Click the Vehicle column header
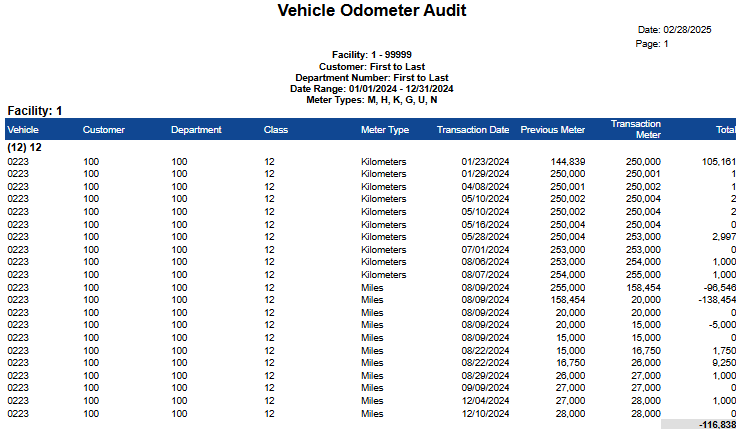 pyautogui.click(x=23, y=130)
